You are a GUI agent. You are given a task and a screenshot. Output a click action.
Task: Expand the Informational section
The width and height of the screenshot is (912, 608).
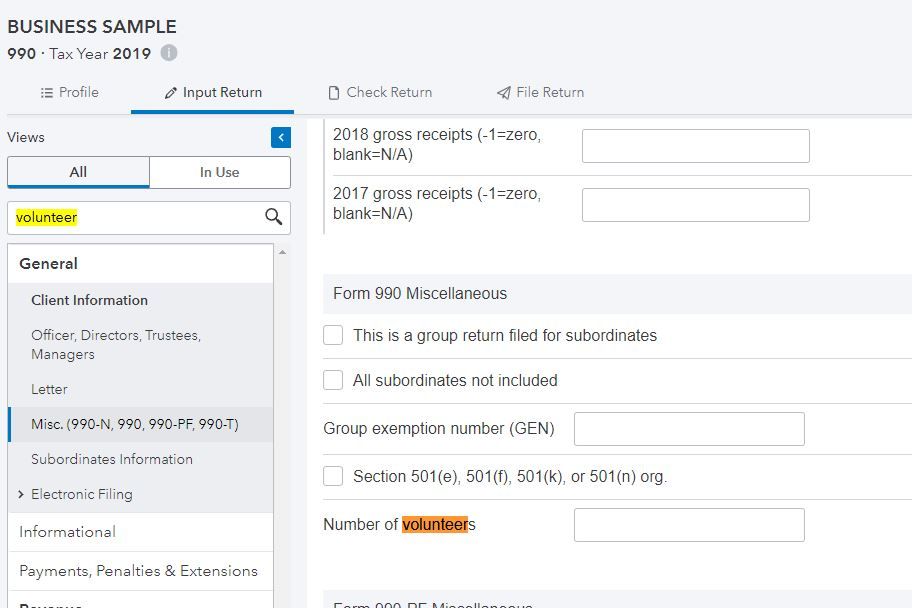[67, 532]
